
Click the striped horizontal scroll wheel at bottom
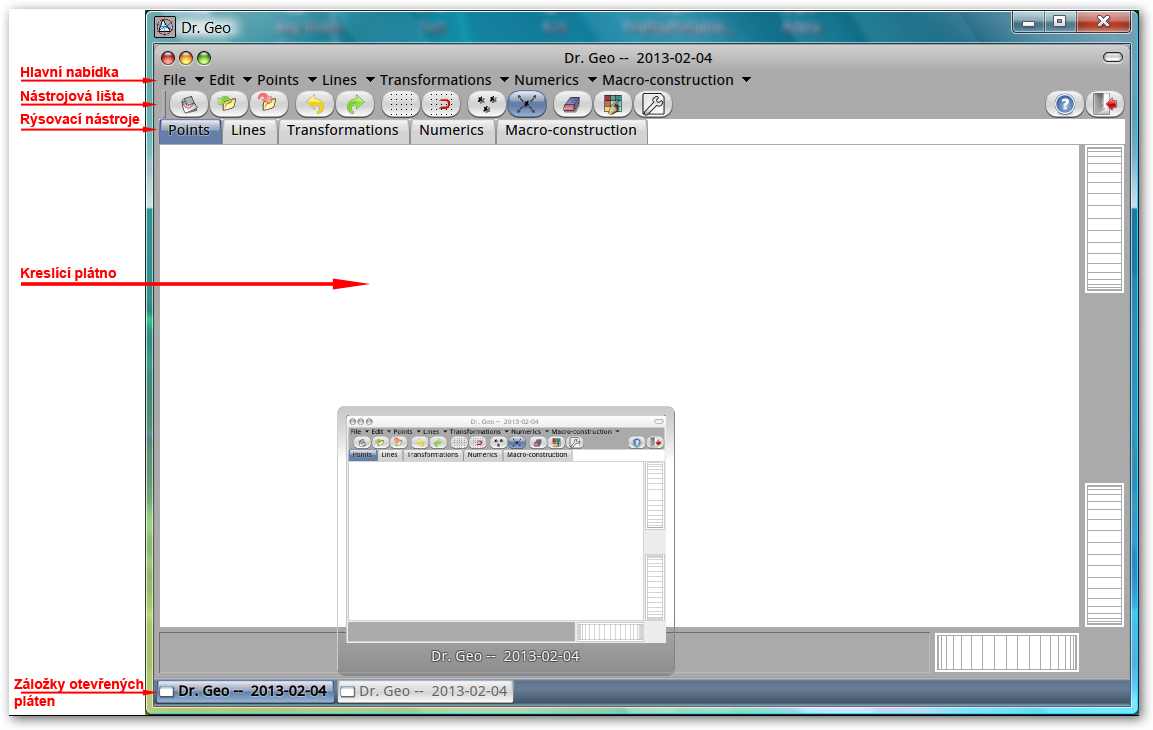(x=1007, y=652)
